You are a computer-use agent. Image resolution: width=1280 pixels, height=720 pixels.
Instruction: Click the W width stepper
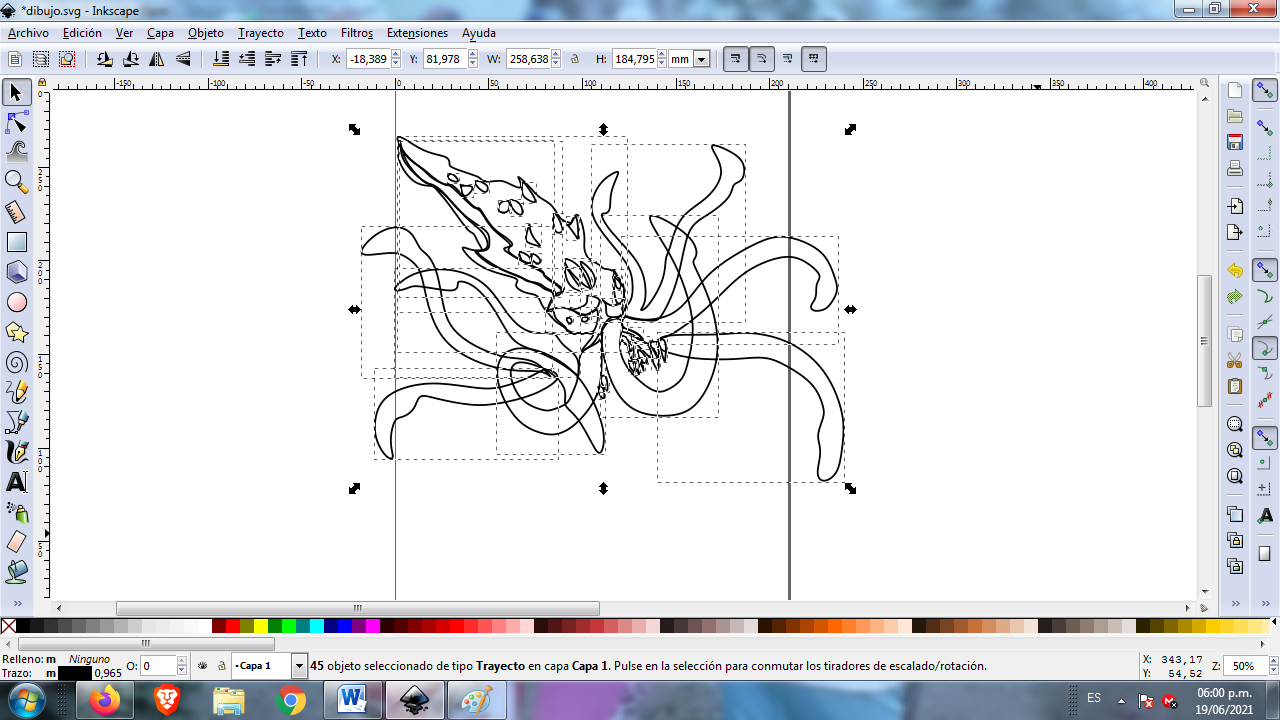click(557, 59)
